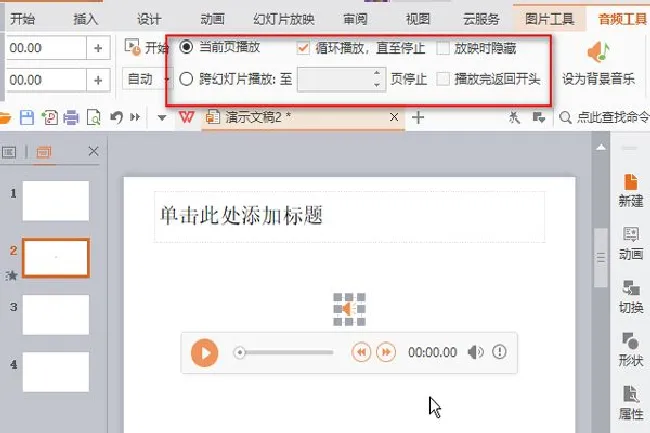
Task: Add a new document tab
Action: [418, 117]
